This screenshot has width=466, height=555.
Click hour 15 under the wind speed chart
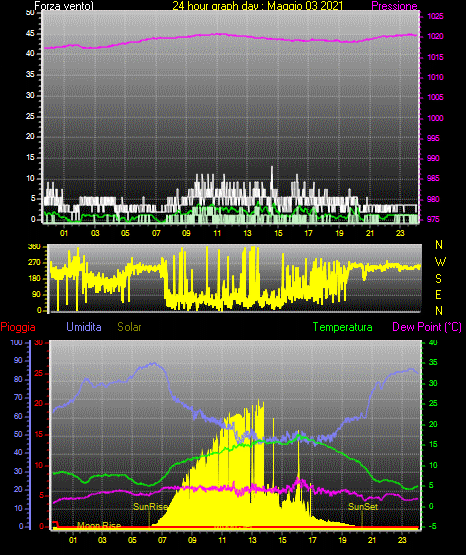point(278,233)
